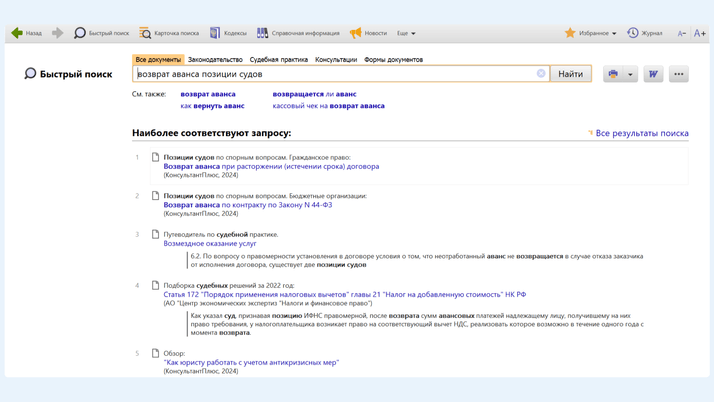The height and width of the screenshot is (402, 714).
Task: Open the Возмездное оказание услуг result link
Action: [x=210, y=243]
